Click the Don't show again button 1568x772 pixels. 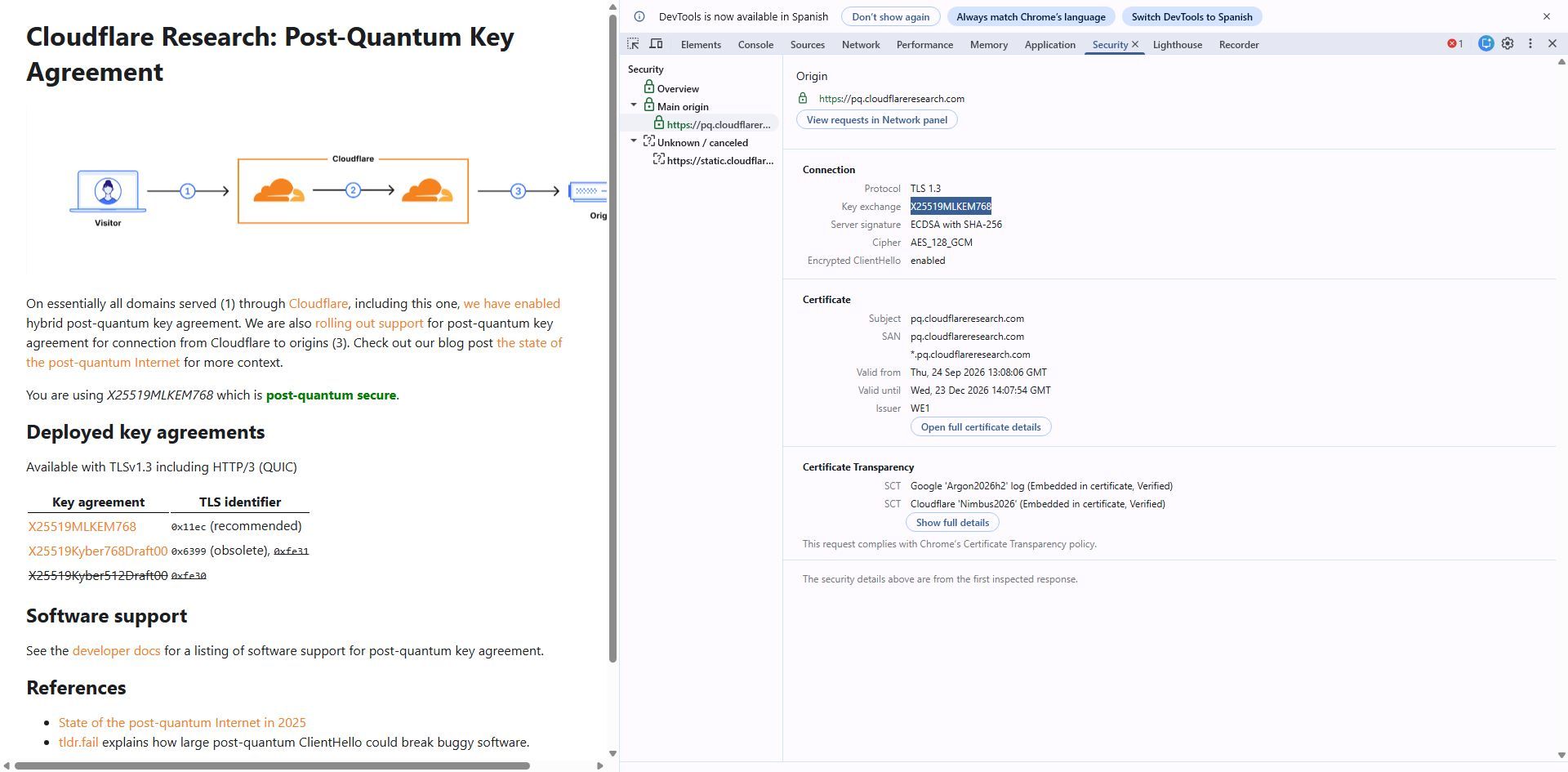(x=890, y=16)
